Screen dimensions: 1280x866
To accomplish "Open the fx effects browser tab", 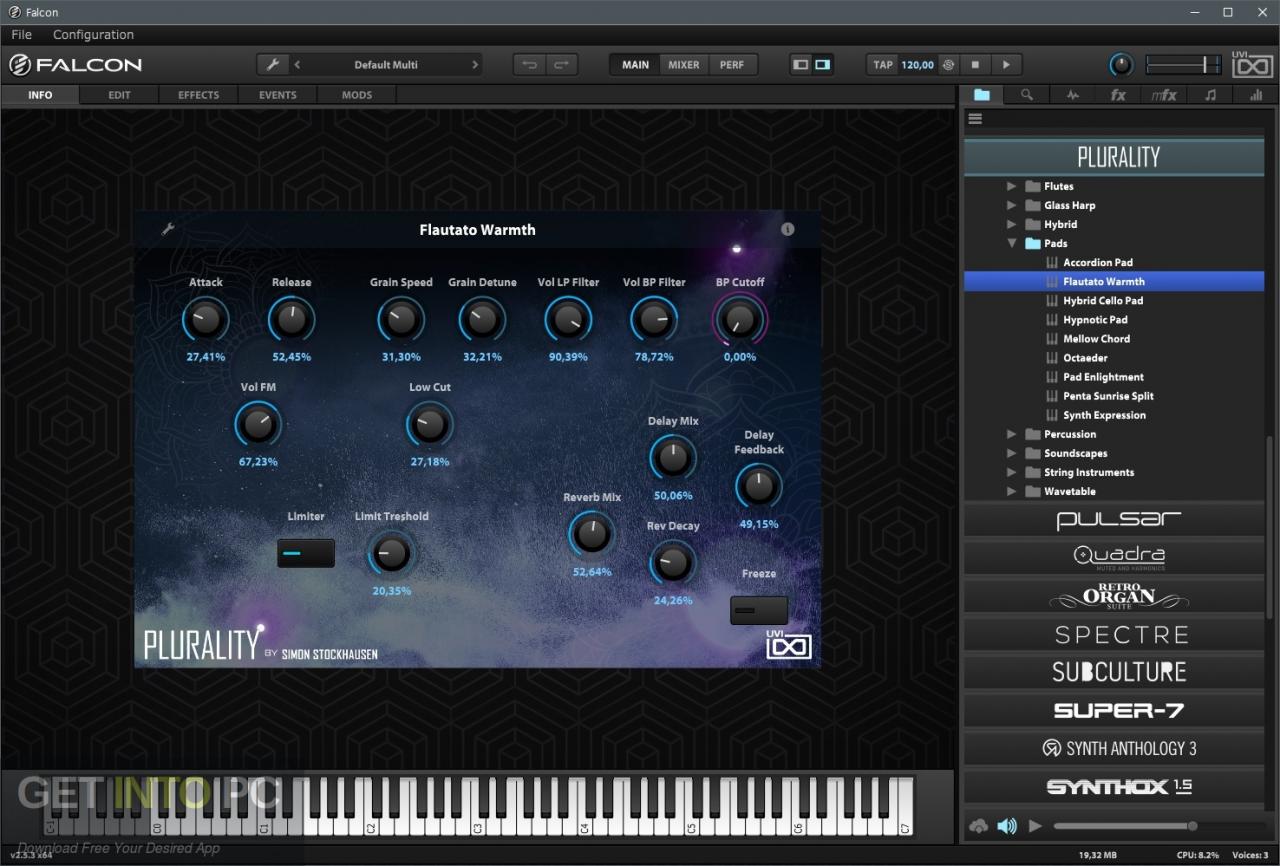I will 1118,95.
